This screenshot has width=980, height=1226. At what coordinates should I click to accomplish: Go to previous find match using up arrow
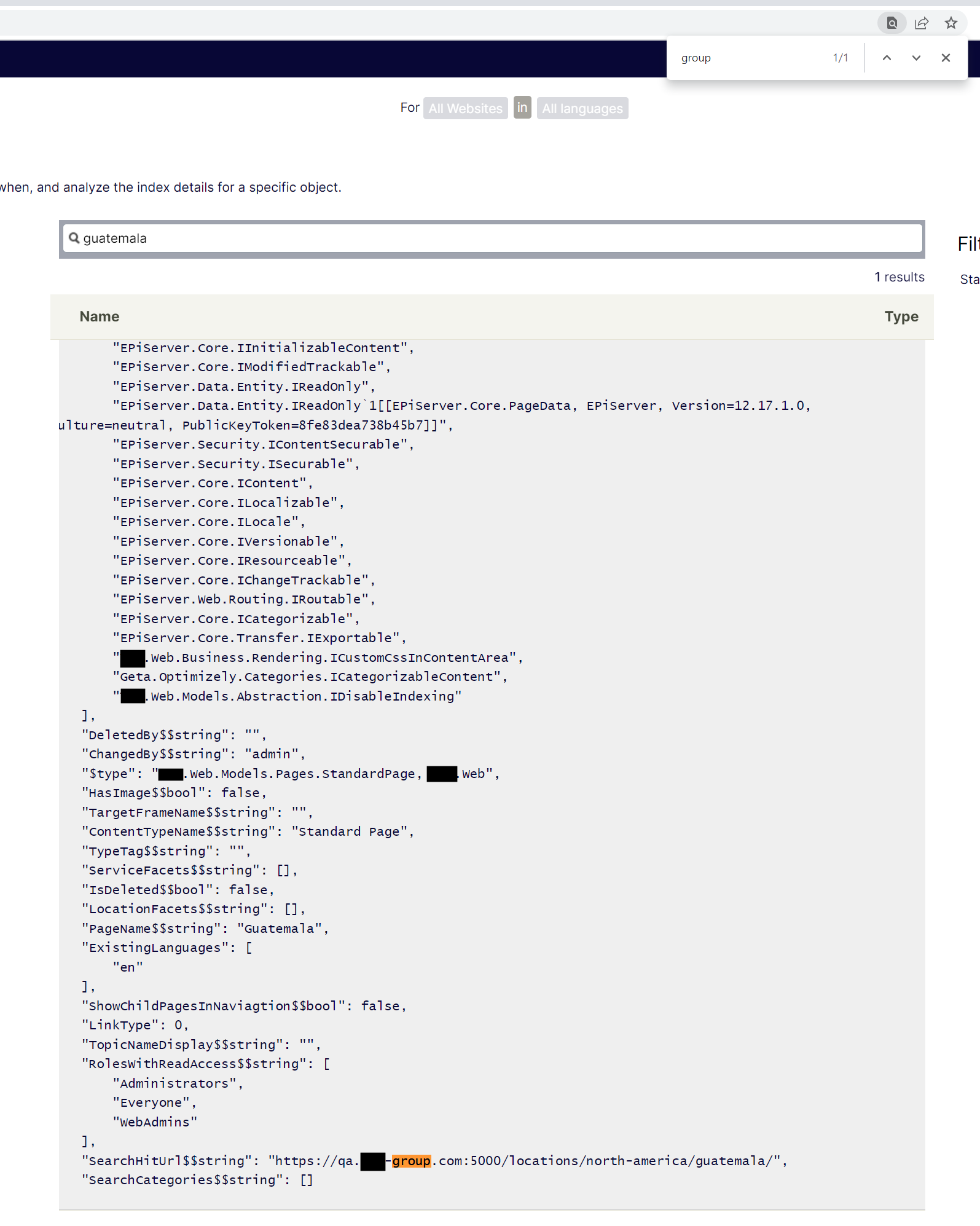(x=887, y=58)
